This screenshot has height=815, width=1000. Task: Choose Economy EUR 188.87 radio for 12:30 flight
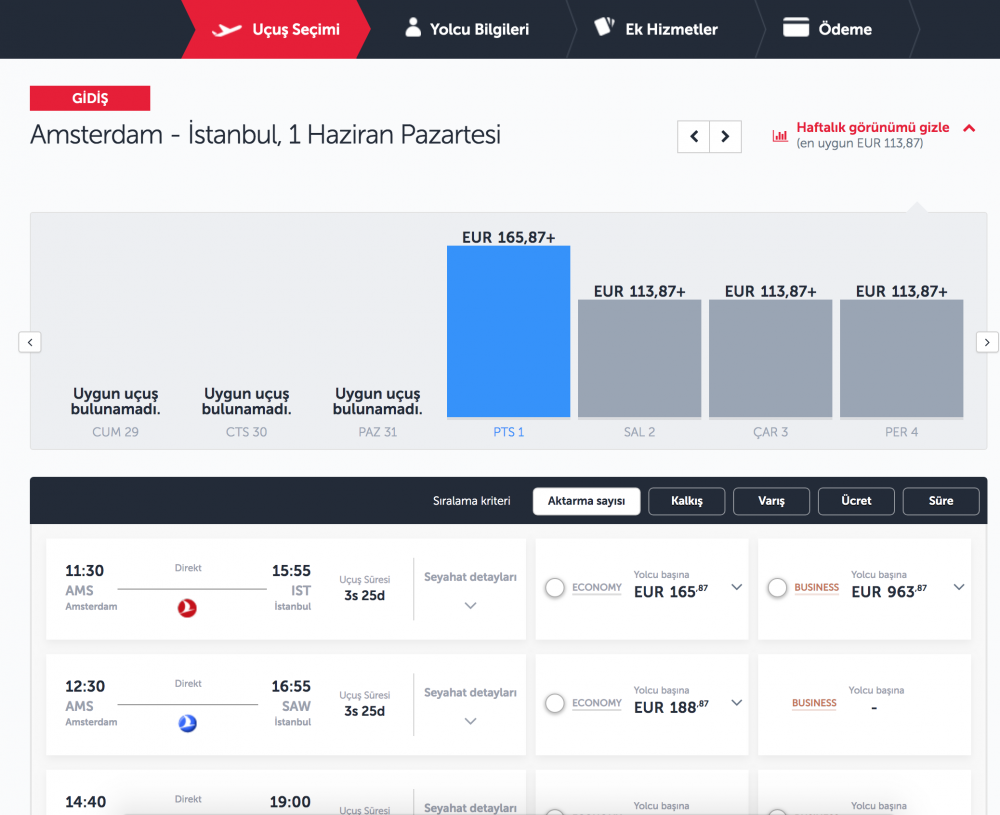555,704
